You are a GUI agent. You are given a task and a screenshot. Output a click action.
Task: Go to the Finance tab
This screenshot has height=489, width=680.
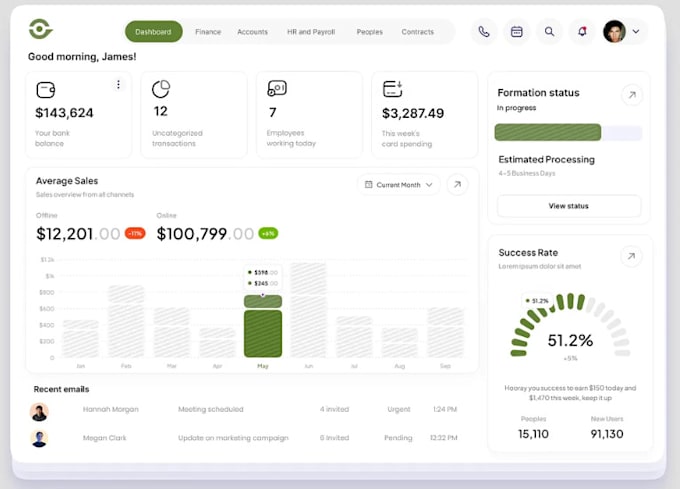(208, 32)
